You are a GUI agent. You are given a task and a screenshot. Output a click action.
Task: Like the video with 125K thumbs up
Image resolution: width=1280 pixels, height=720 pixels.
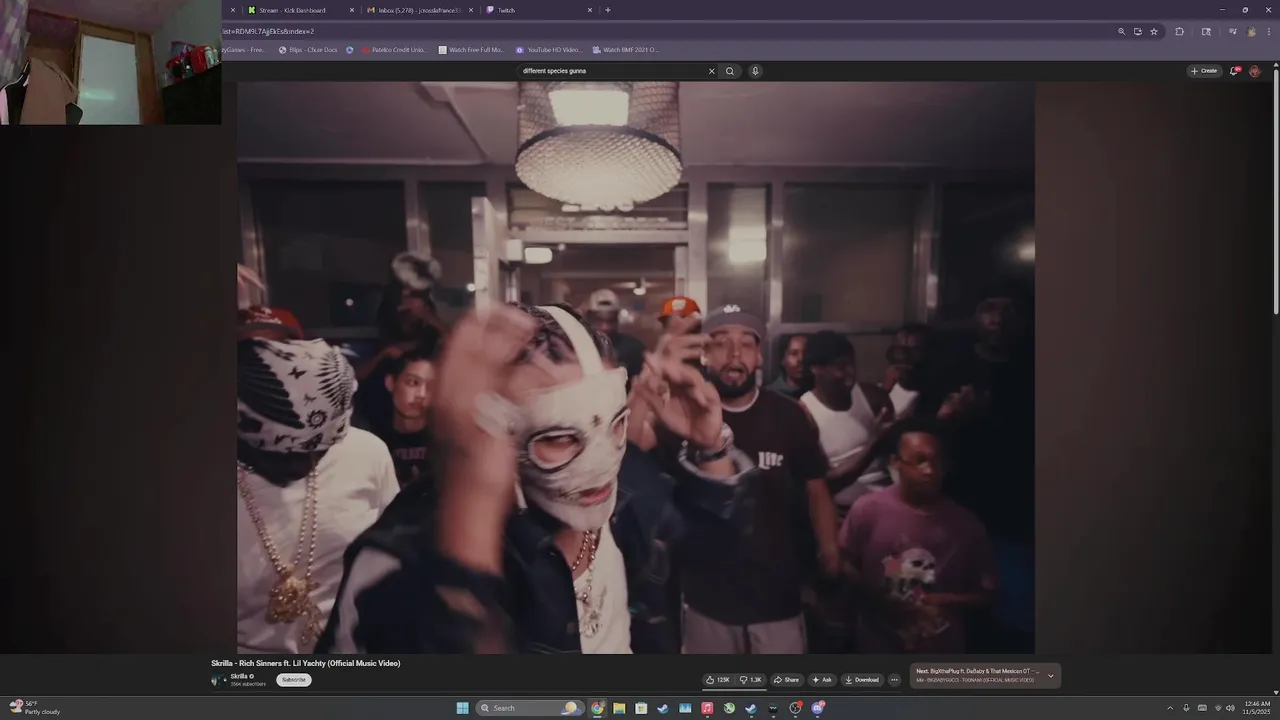point(718,680)
